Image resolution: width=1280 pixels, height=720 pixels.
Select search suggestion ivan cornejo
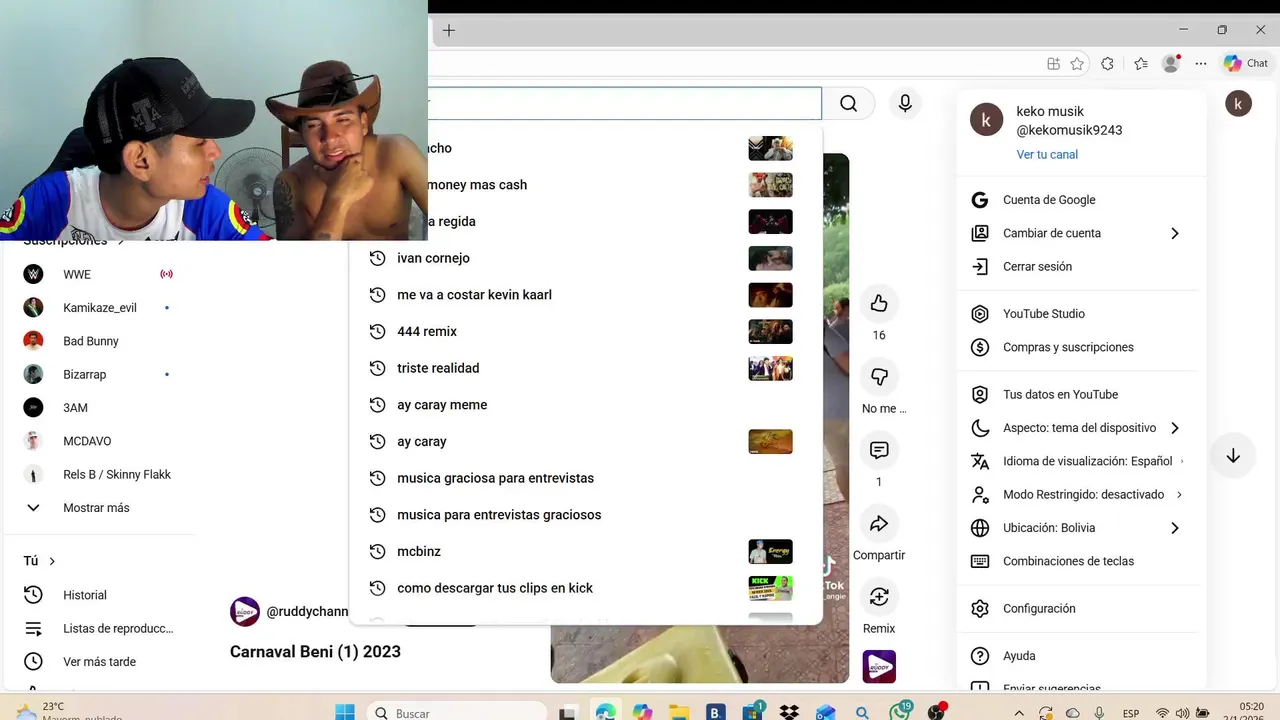point(585,258)
